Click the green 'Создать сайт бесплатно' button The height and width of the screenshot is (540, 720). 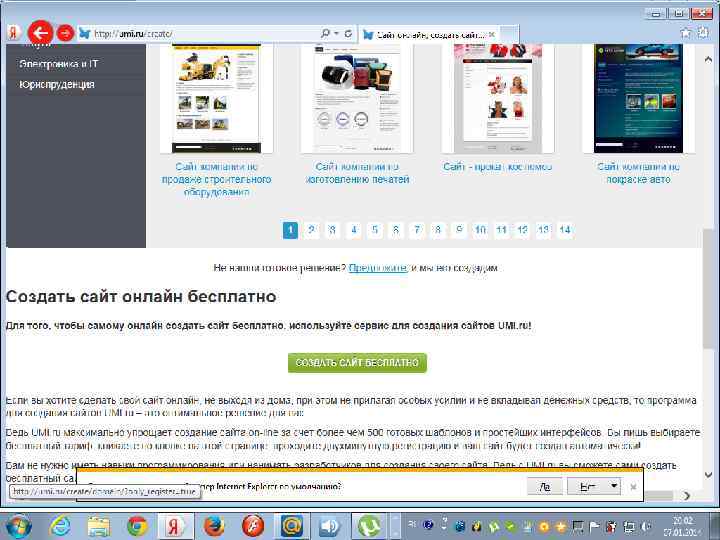click(x=357, y=363)
